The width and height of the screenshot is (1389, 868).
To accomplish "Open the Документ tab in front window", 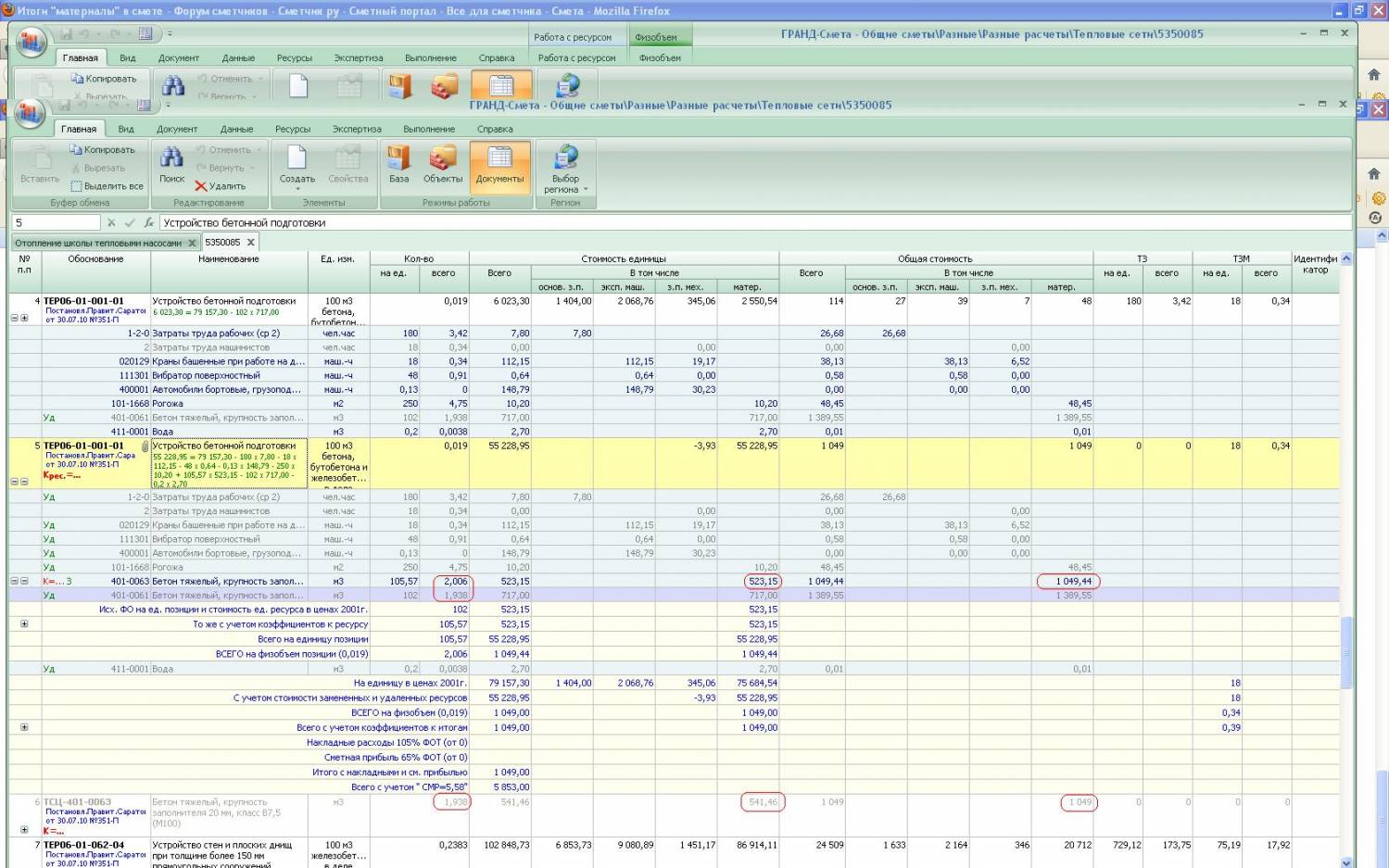I will [x=177, y=129].
